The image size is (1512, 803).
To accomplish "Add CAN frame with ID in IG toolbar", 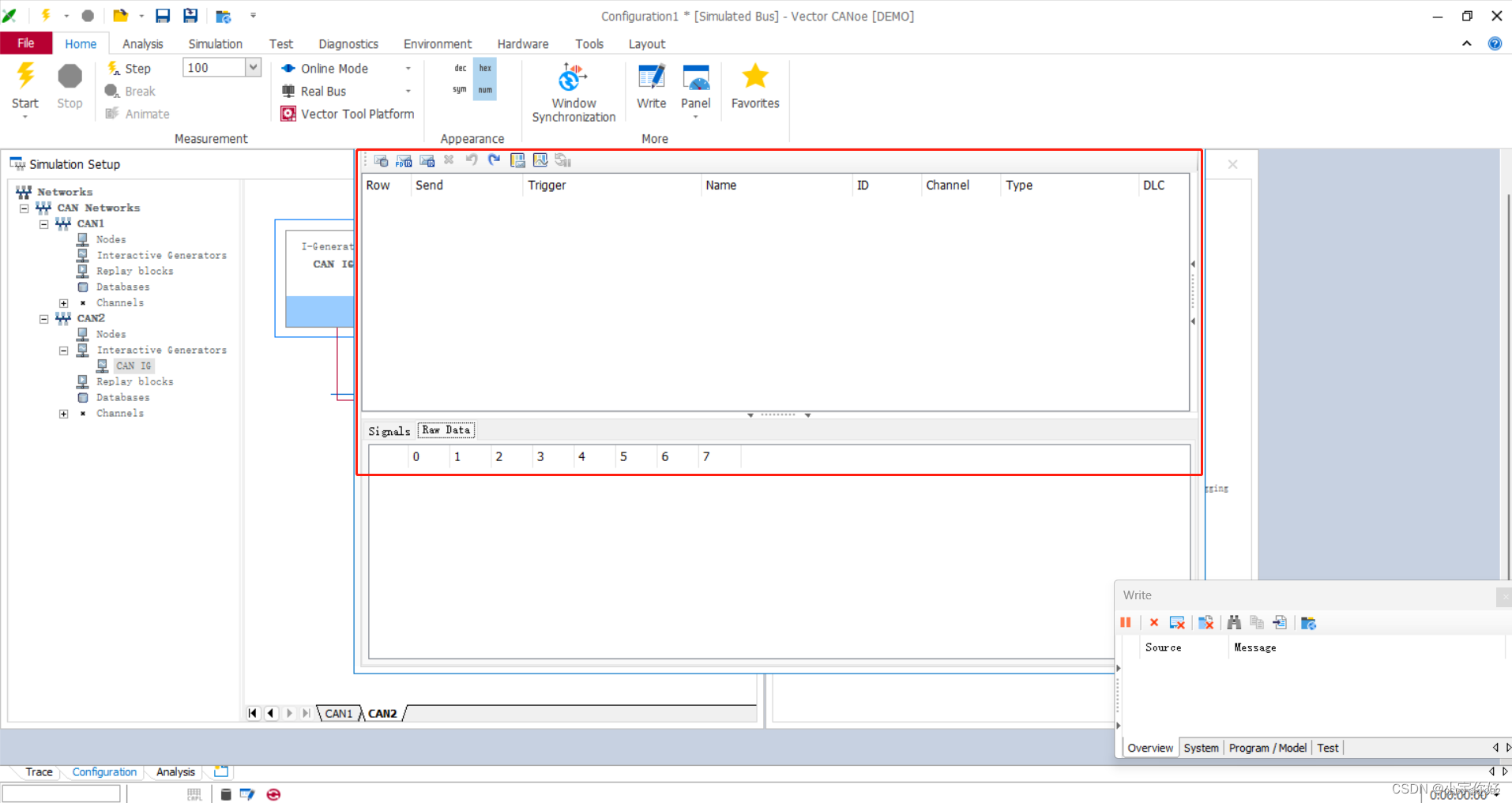I will [x=427, y=160].
